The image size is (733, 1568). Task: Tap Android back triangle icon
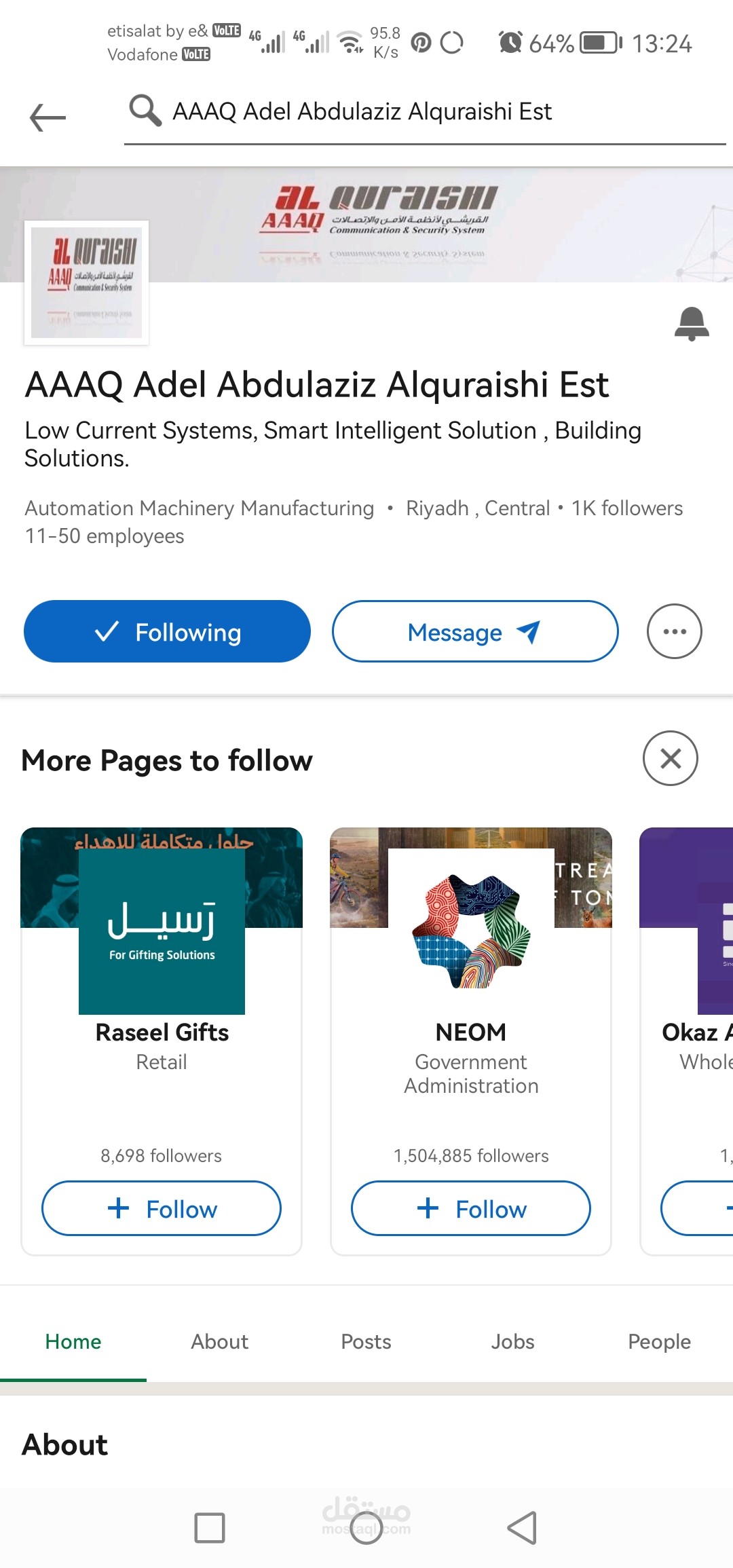coord(522,1528)
